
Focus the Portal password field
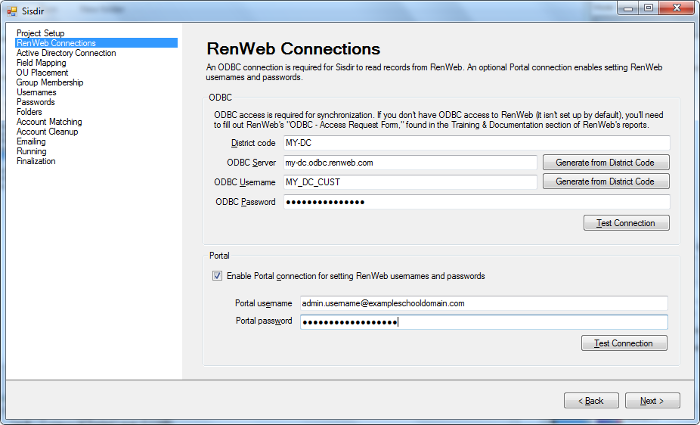click(x=483, y=322)
